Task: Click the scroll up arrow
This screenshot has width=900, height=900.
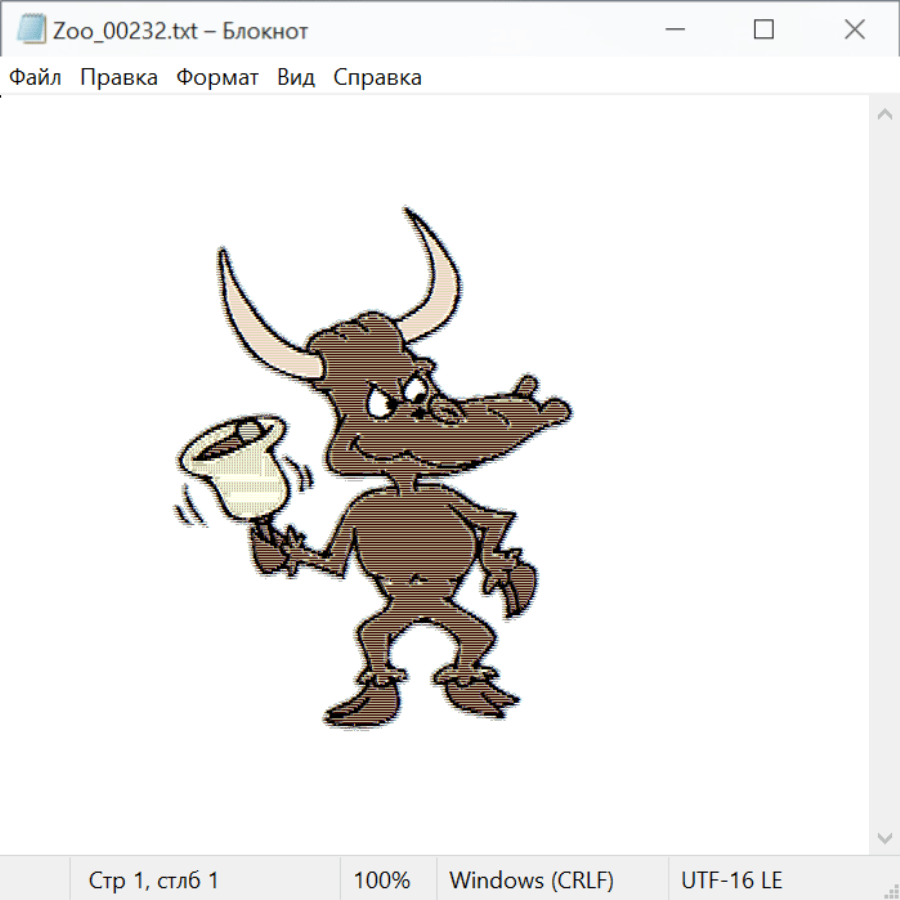Action: (884, 115)
